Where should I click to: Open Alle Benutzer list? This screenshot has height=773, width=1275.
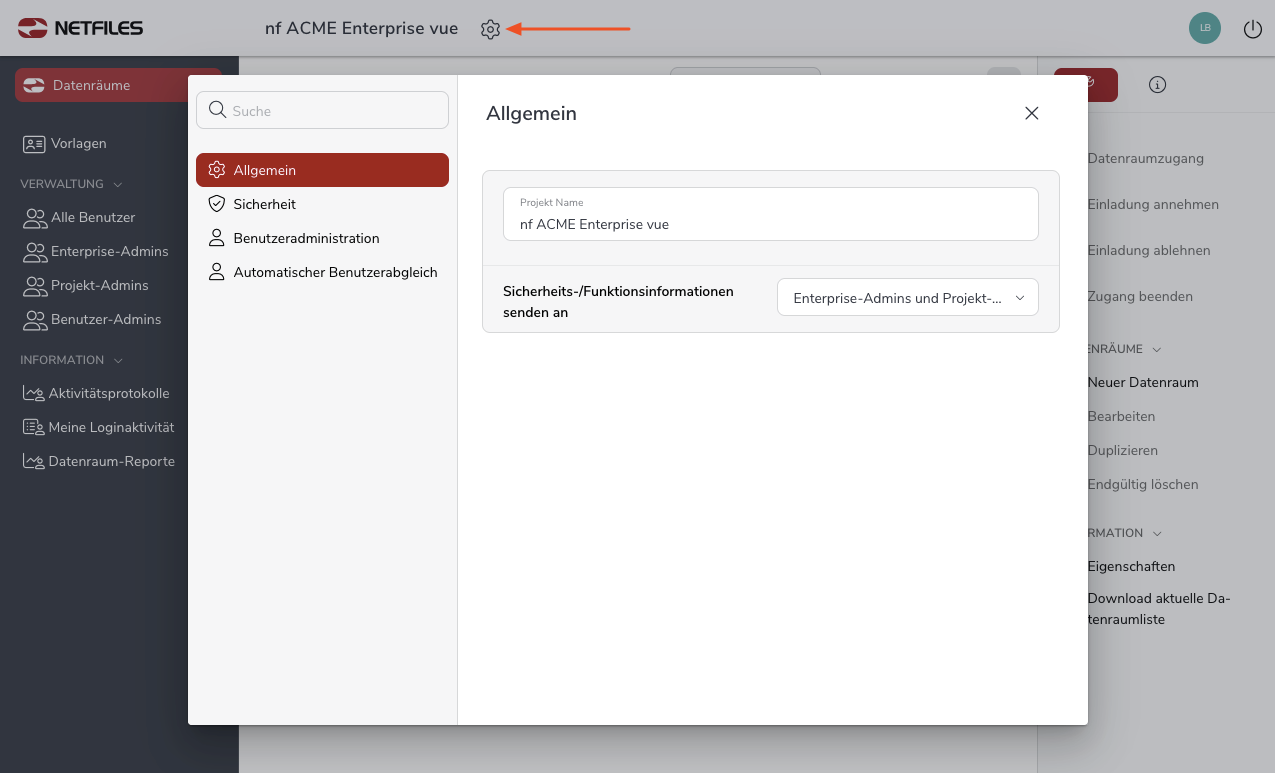[x=92, y=217]
